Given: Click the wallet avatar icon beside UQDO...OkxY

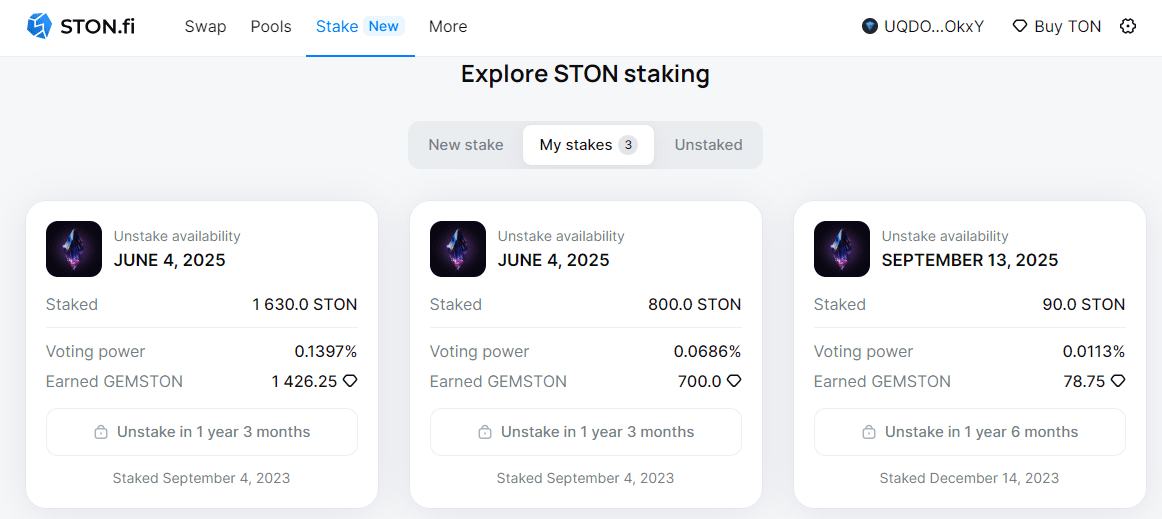Looking at the screenshot, I should pos(870,26).
